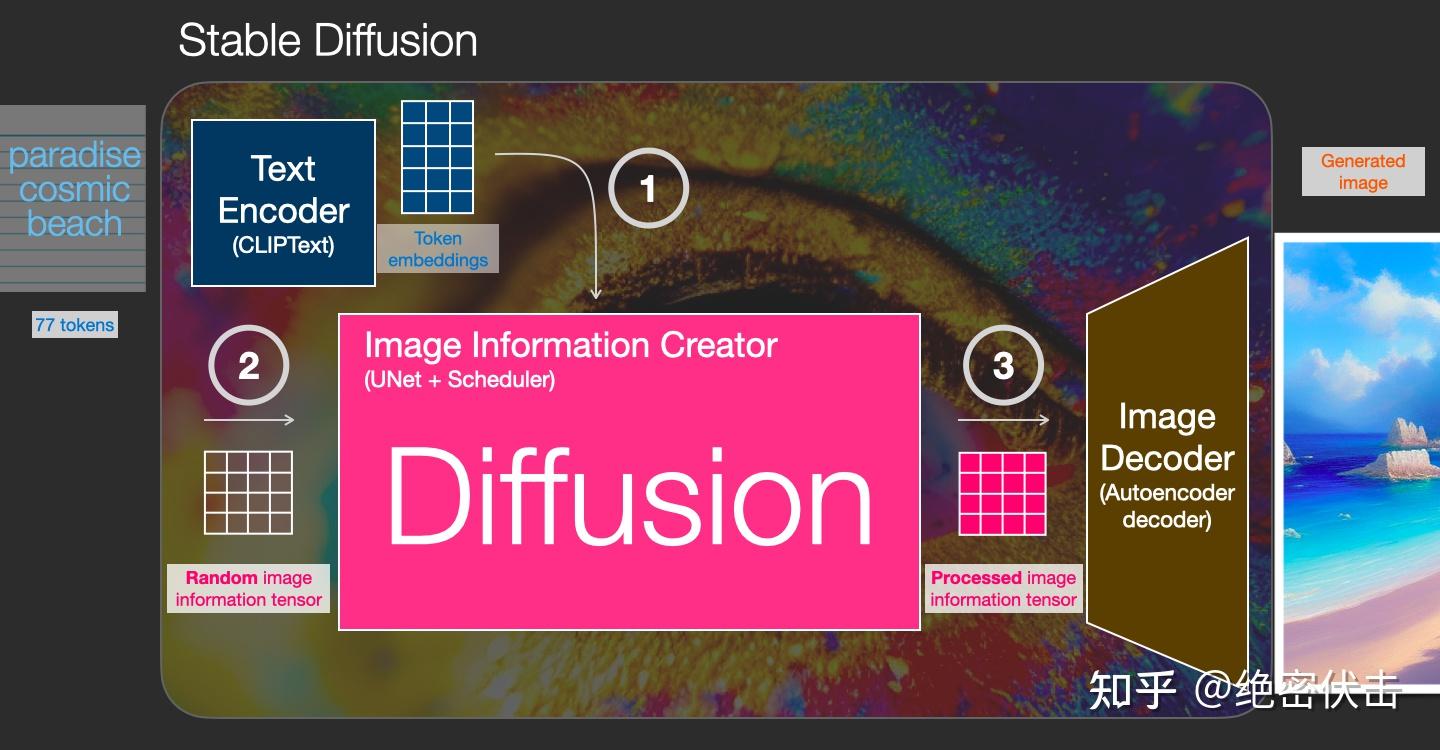This screenshot has width=1440, height=750.
Task: Toggle the Text Encoder (CLIPText) block
Action: point(283,201)
